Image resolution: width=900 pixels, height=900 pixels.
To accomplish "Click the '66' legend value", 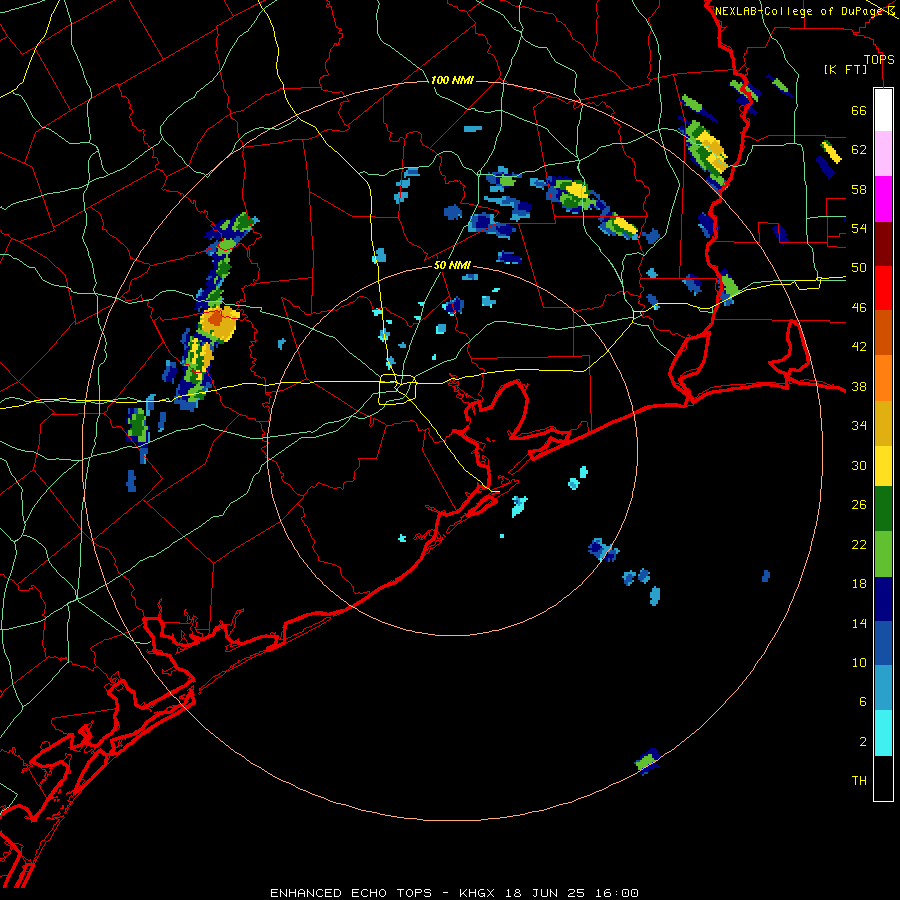I will point(859,110).
